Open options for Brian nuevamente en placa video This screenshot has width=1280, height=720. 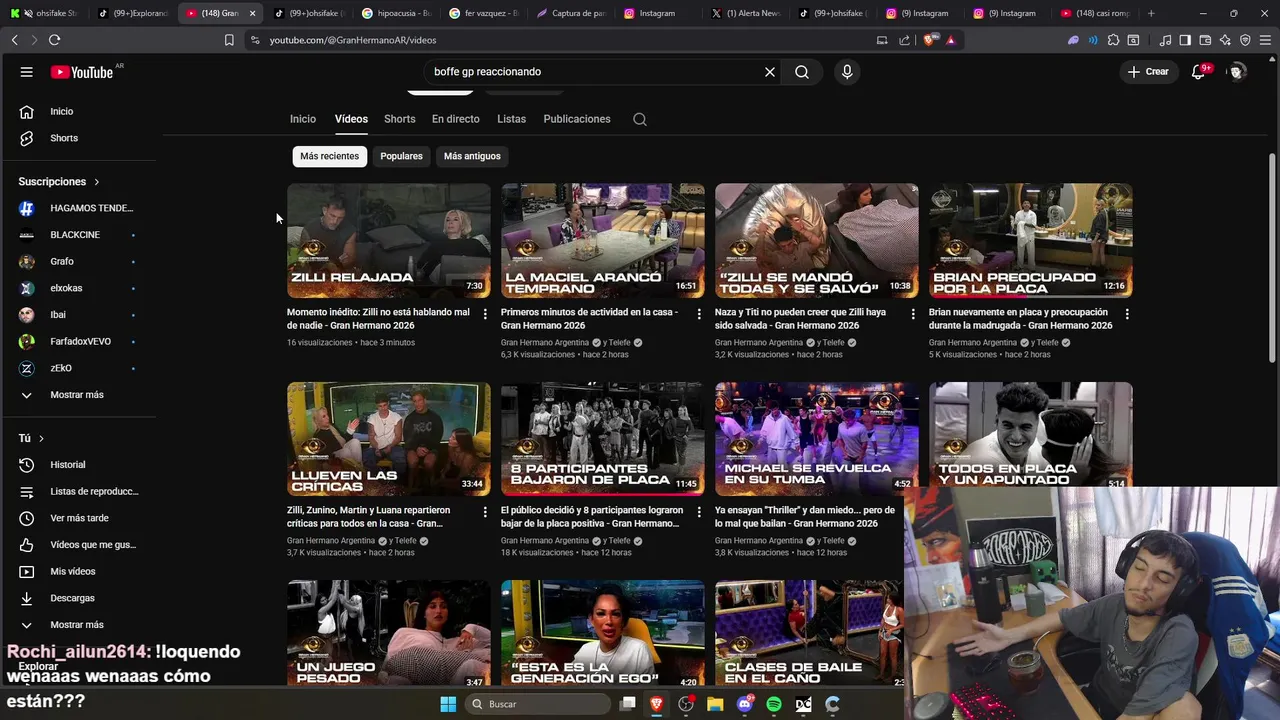(x=1127, y=314)
